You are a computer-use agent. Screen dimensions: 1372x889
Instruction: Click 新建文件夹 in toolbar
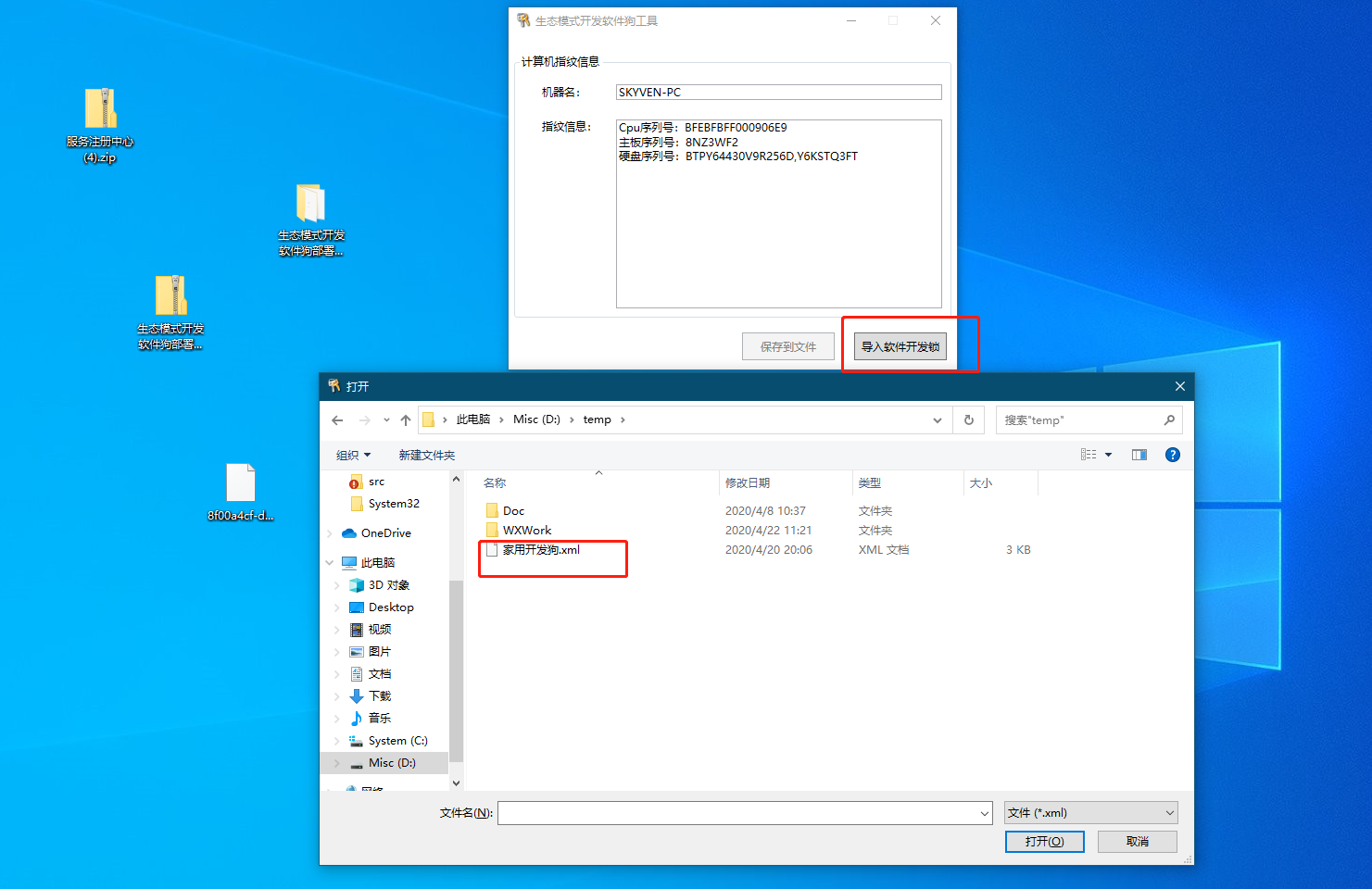point(426,456)
